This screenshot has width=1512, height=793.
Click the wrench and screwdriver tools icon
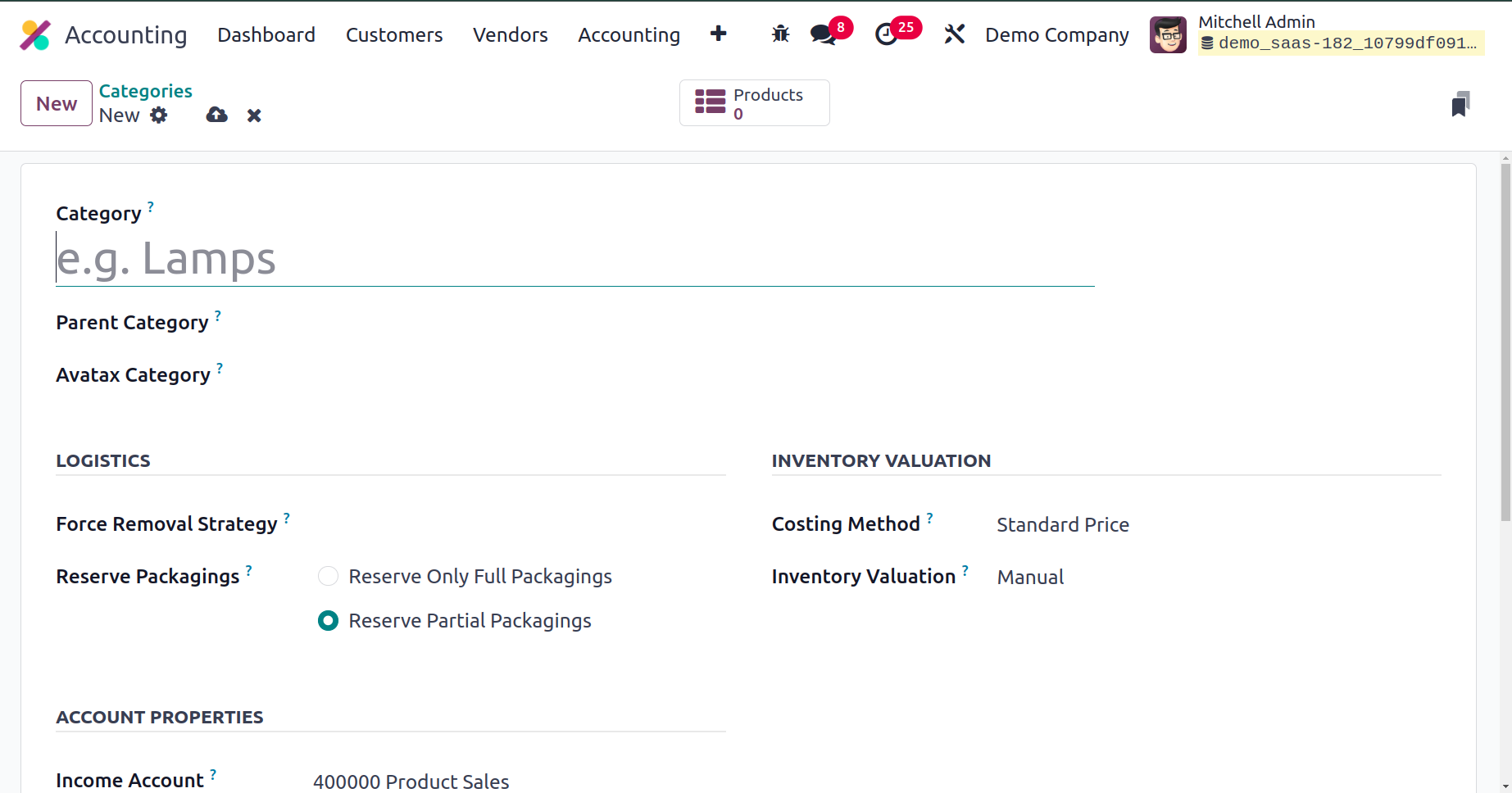[x=955, y=34]
